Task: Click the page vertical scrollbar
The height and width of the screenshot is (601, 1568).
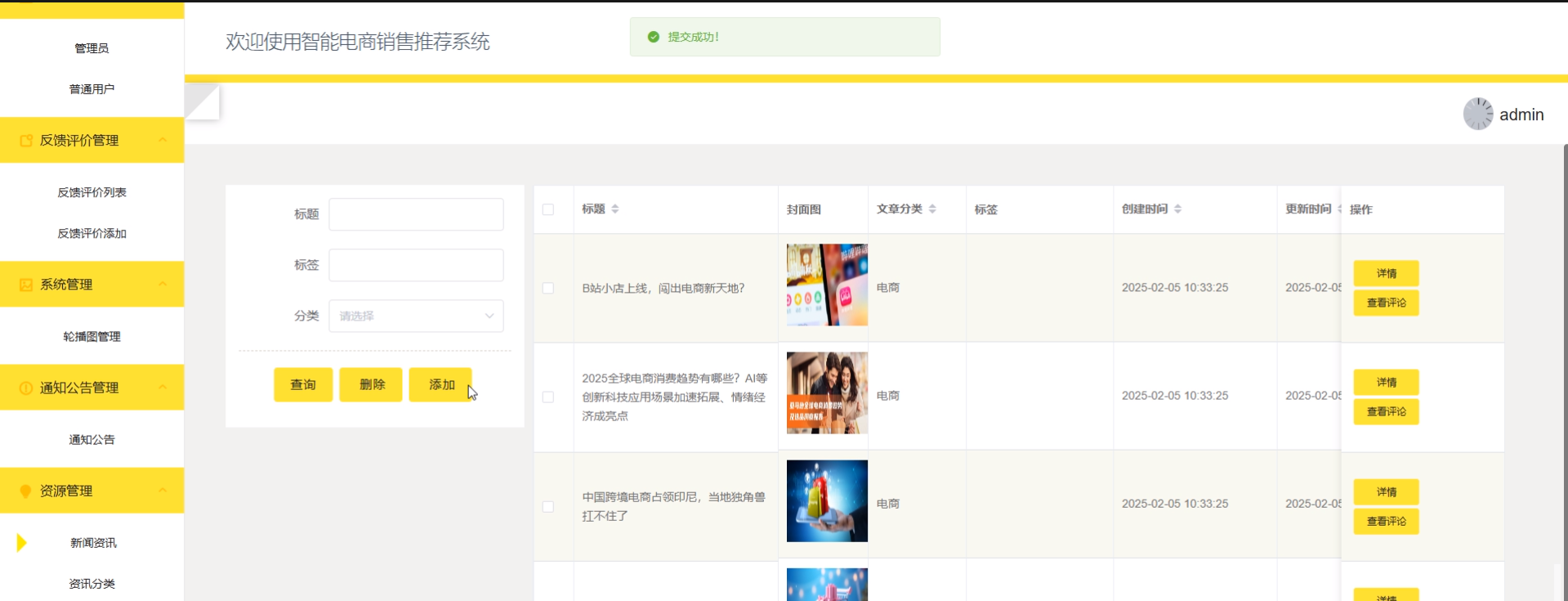Action: coord(1565,372)
